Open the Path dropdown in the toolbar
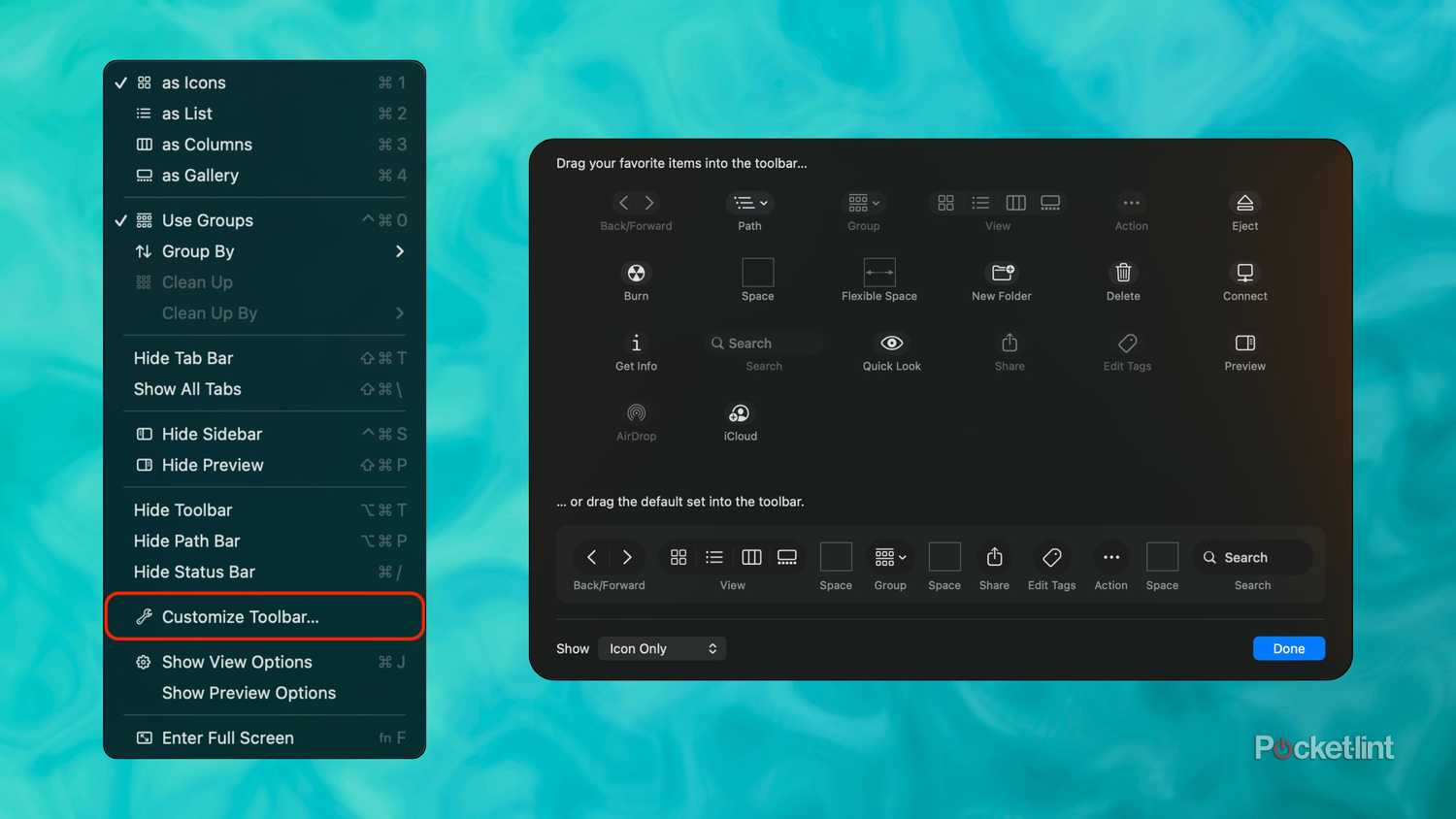 749,203
